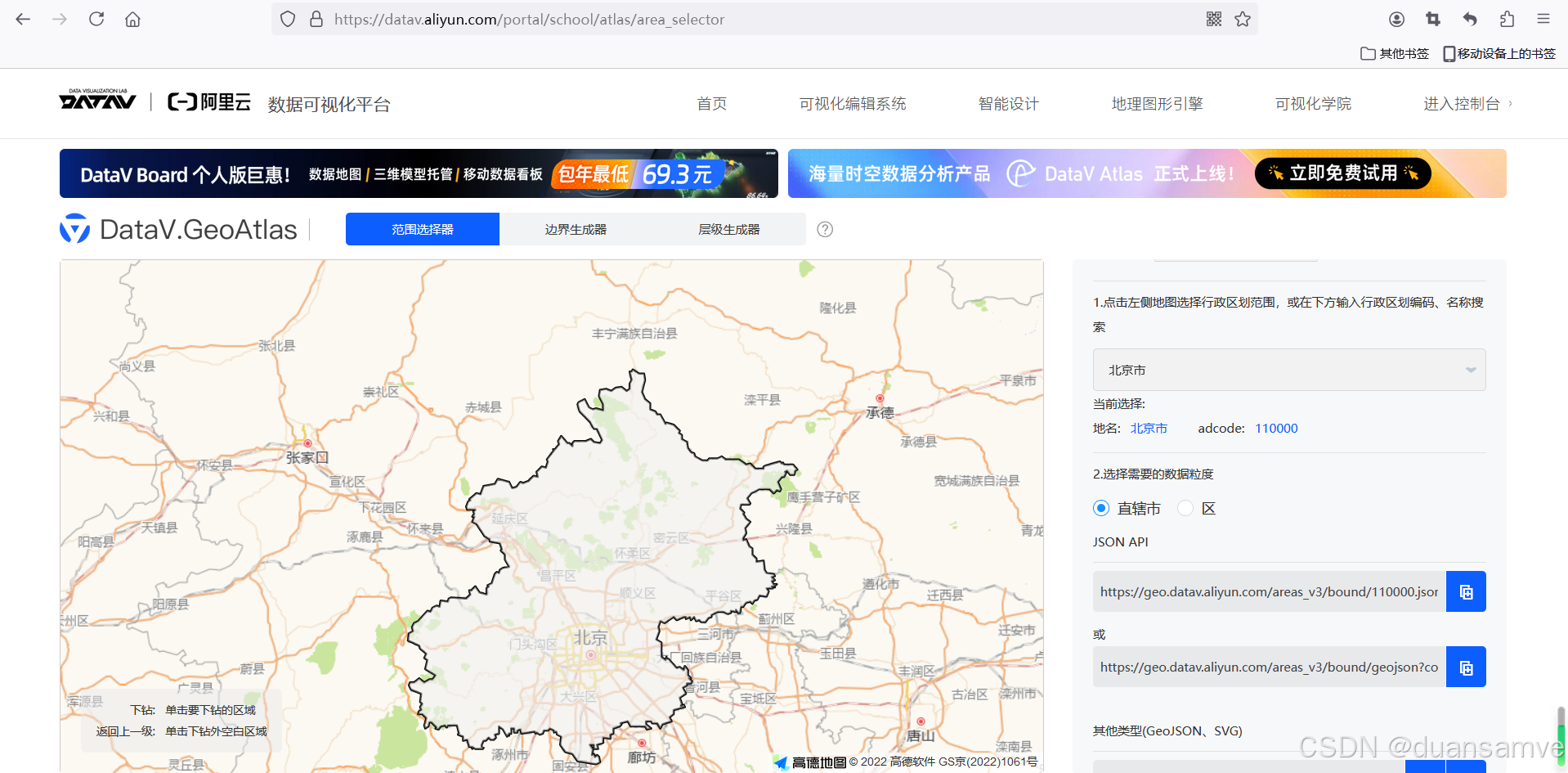1568x773 pixels.
Task: Click the screenshot crop tool icon
Action: click(1433, 19)
